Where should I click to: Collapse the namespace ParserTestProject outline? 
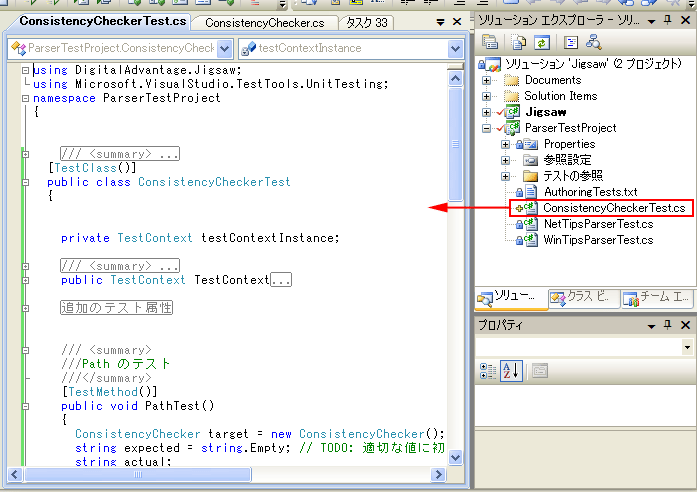coord(25,98)
